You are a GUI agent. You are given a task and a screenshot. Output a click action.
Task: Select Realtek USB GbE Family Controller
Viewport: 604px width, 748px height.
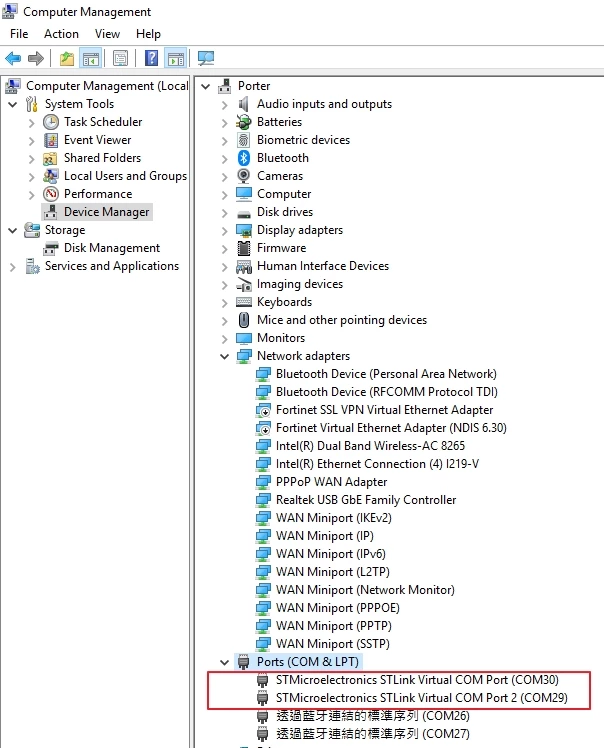(366, 500)
